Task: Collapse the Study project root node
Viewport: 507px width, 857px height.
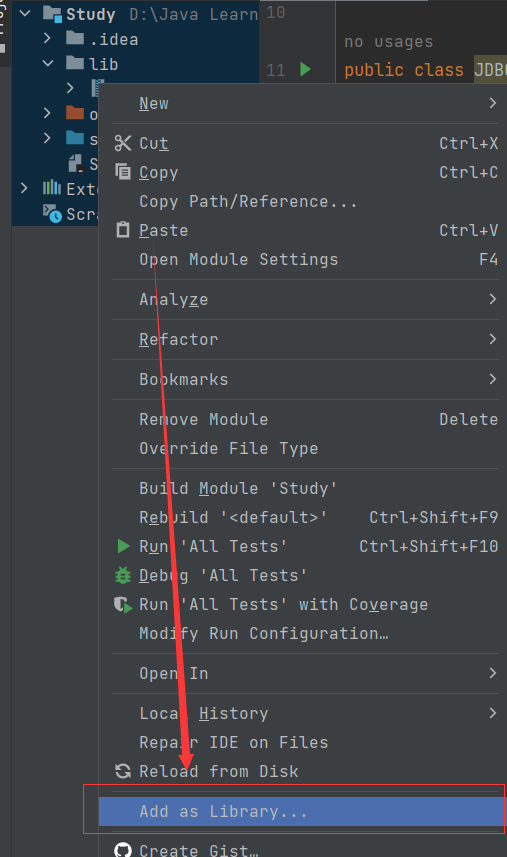Action: coord(25,14)
